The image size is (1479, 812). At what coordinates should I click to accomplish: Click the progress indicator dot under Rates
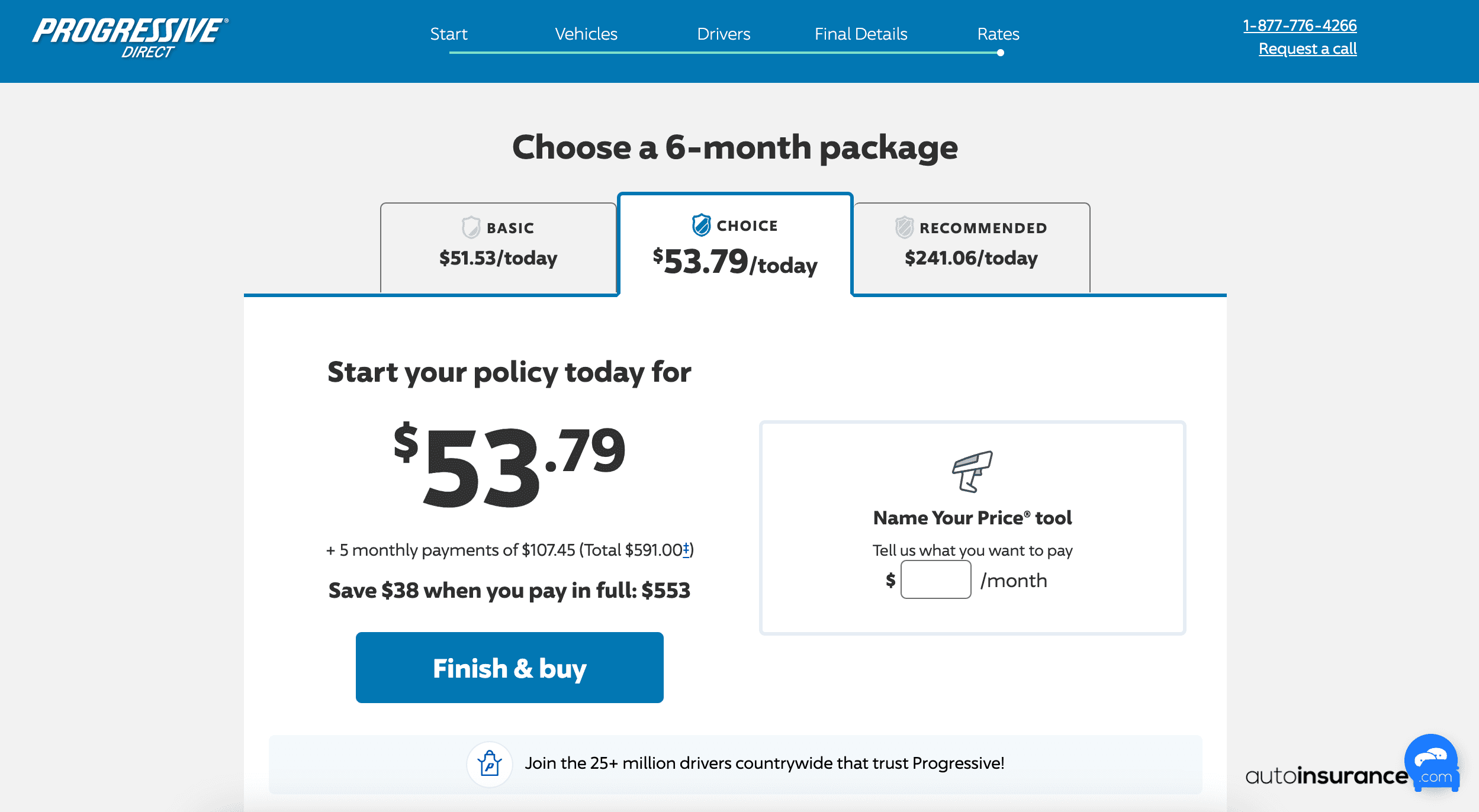(x=1000, y=53)
